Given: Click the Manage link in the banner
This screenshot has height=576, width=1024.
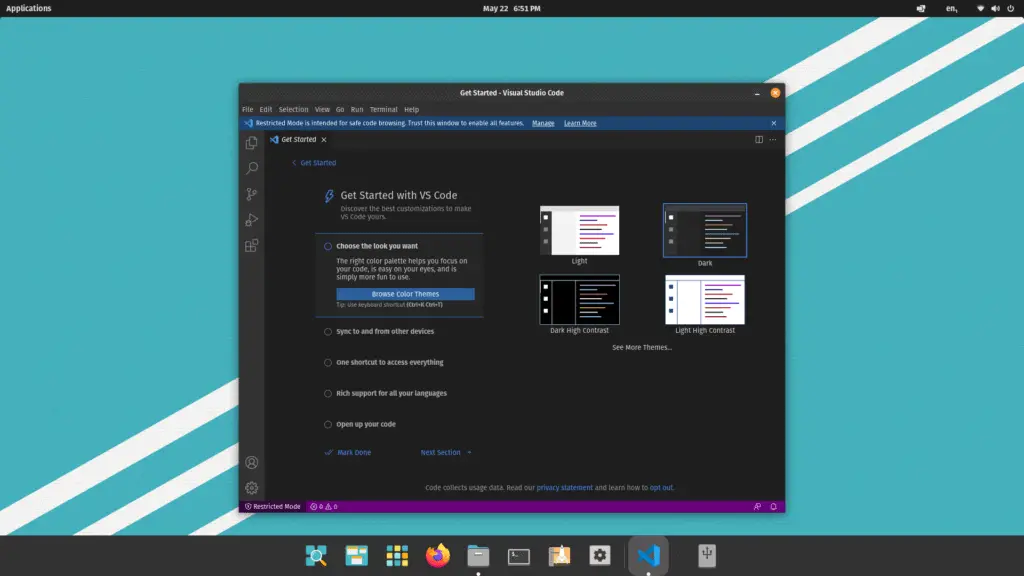Looking at the screenshot, I should coord(543,123).
